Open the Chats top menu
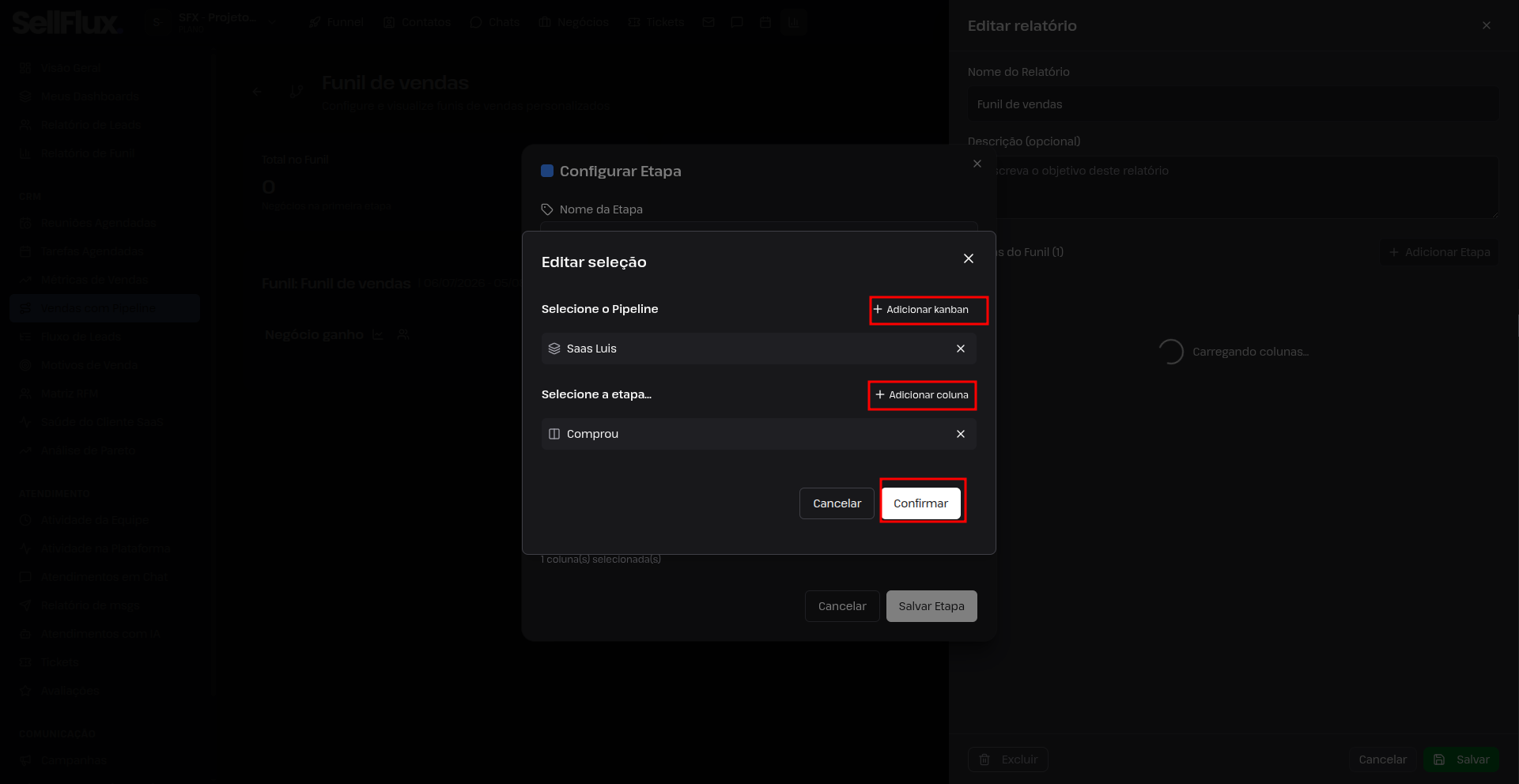Viewport: 1519px width, 784px height. click(x=495, y=22)
